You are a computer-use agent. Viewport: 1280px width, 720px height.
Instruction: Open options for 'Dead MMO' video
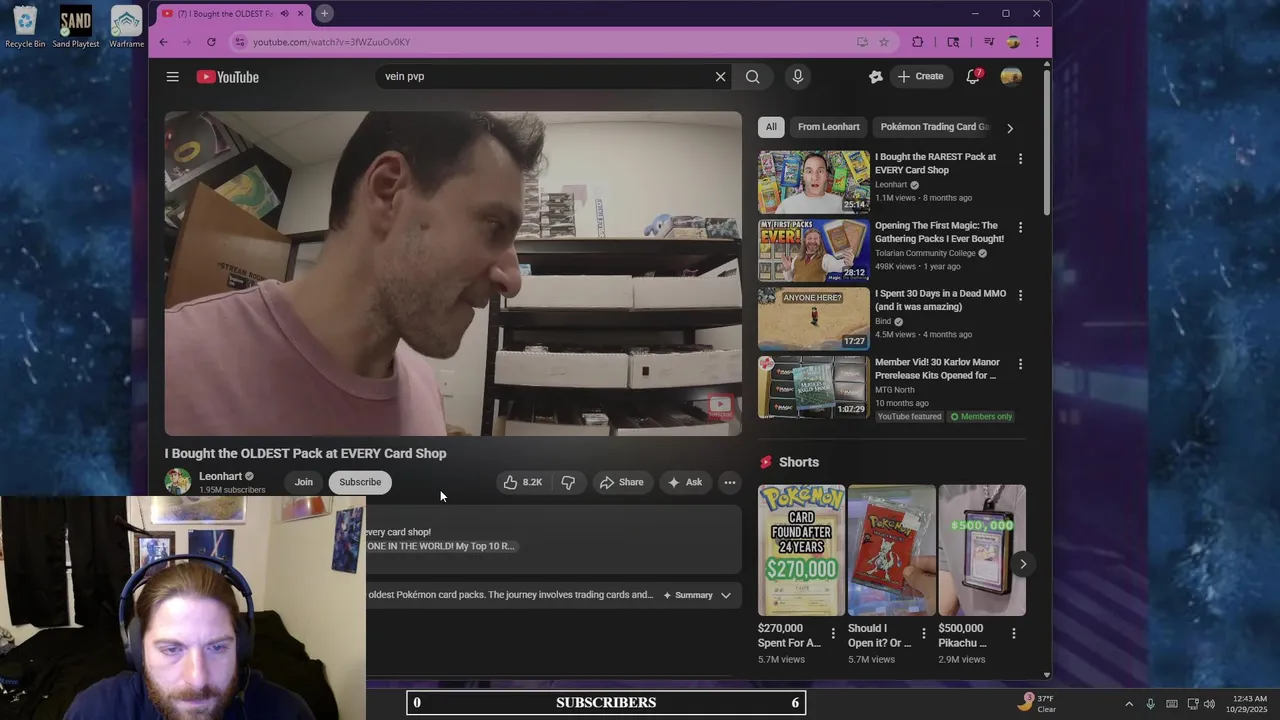coord(1020,295)
